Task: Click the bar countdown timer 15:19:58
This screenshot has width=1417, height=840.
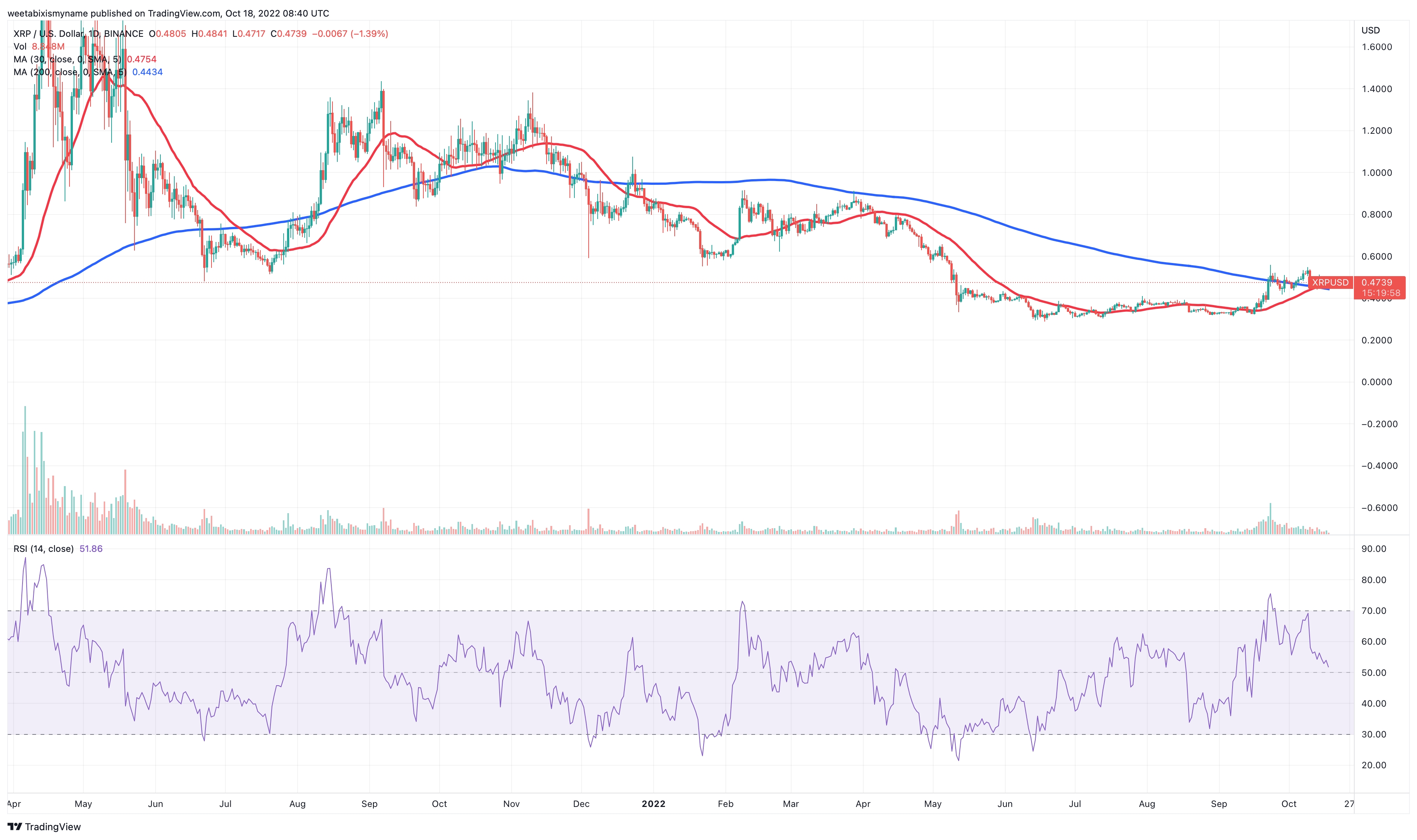Action: (1380, 293)
